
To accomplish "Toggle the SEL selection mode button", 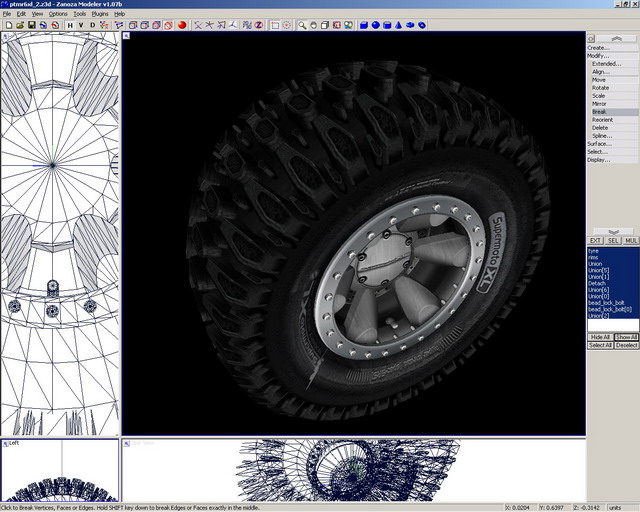I will [x=612, y=241].
